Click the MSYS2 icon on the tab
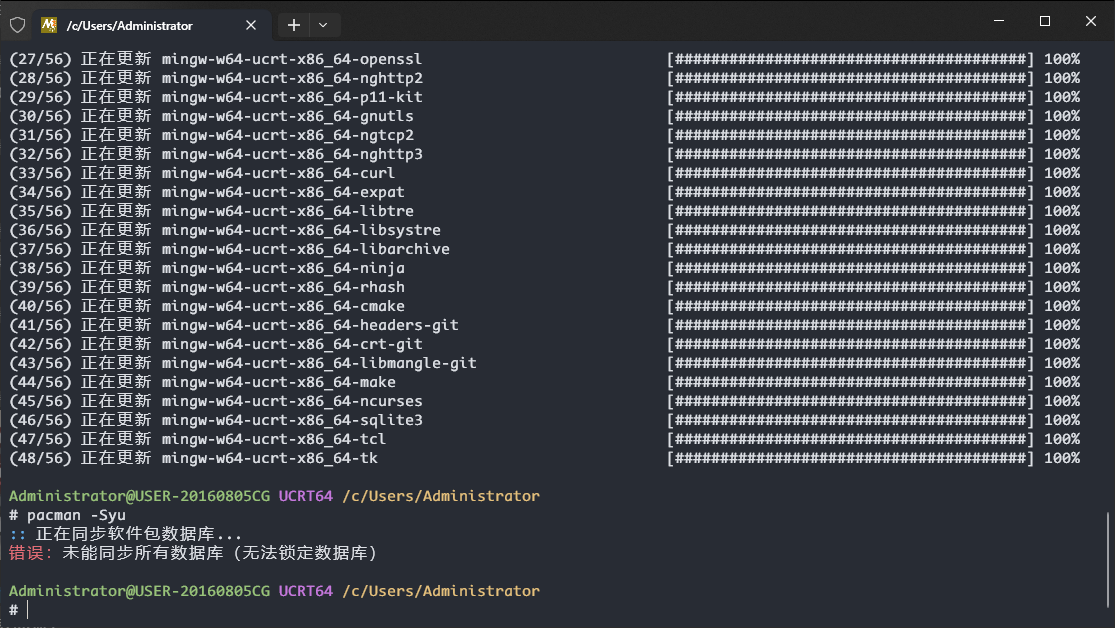1115x628 pixels. (x=49, y=25)
